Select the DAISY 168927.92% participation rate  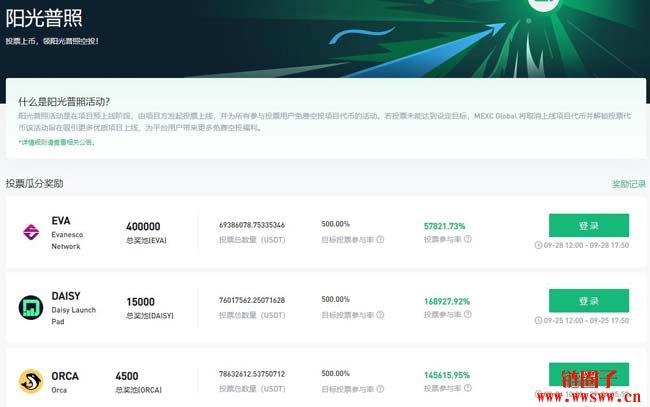pos(446,300)
